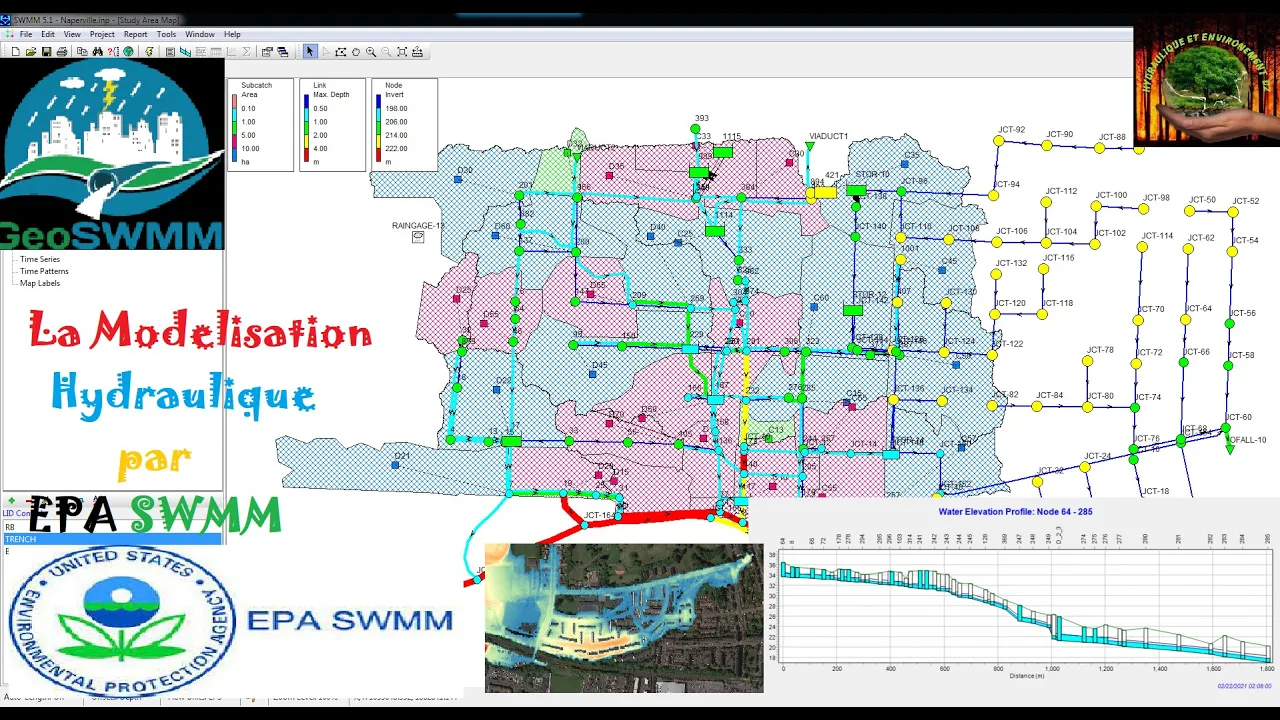Select the Region selection tool

(x=340, y=51)
